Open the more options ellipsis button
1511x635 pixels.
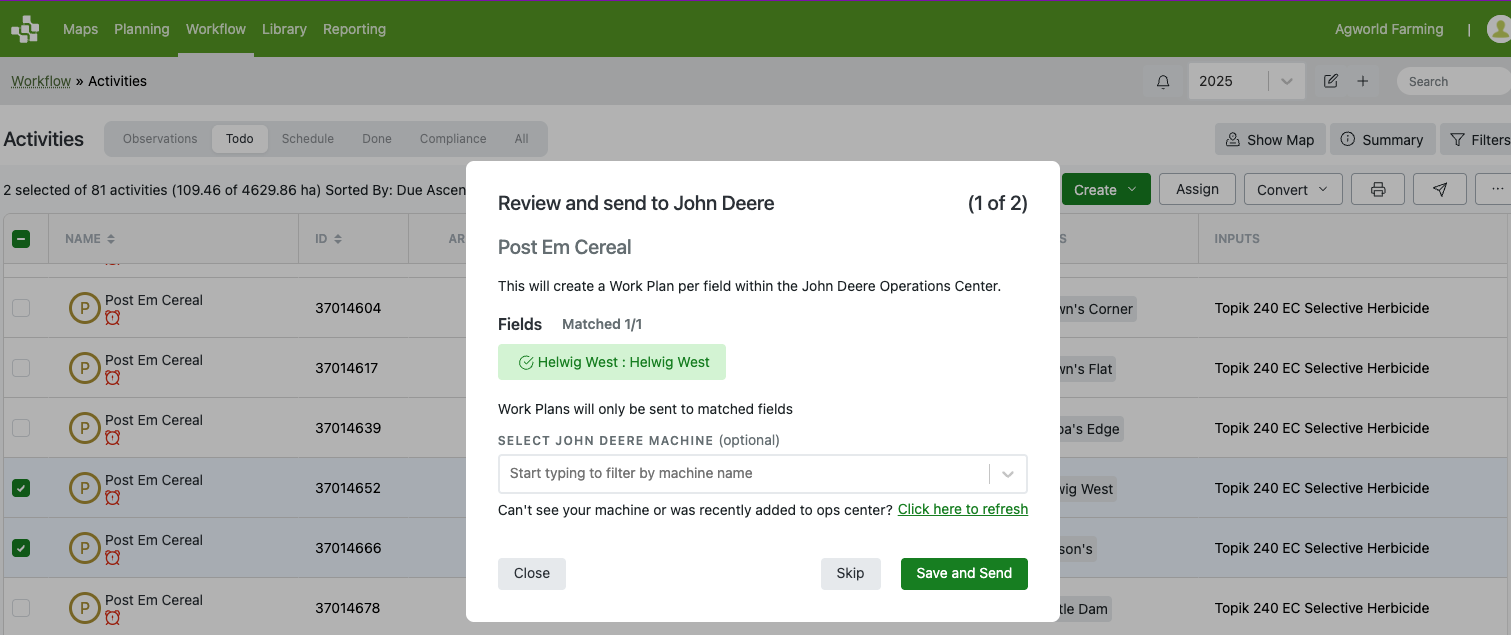[x=1496, y=189]
